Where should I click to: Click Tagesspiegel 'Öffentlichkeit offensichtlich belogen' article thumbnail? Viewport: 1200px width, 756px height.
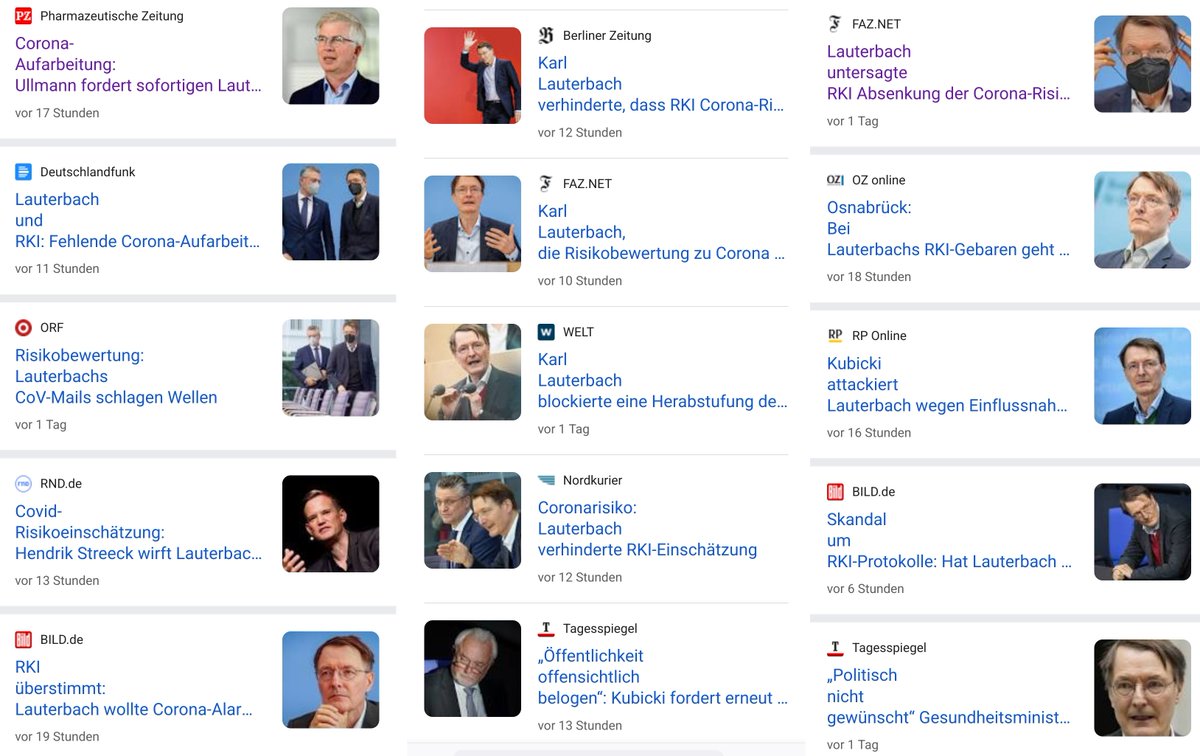pyautogui.click(x=472, y=668)
